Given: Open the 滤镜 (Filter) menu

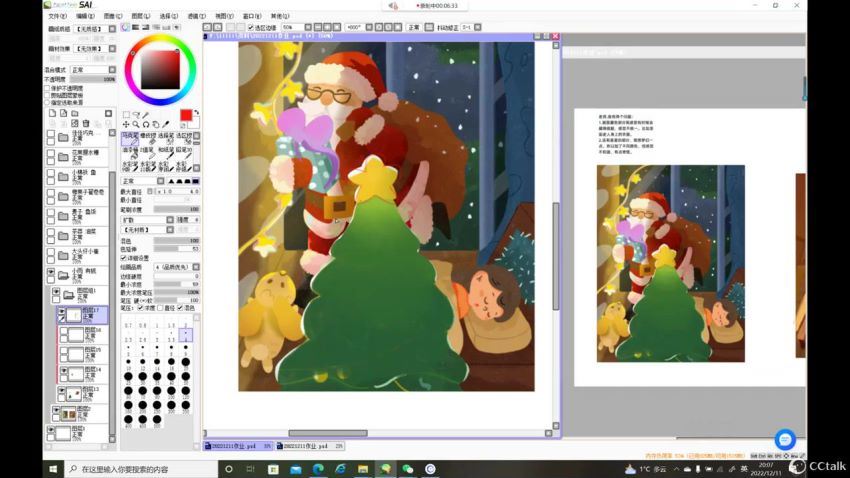Looking at the screenshot, I should click(x=196, y=16).
